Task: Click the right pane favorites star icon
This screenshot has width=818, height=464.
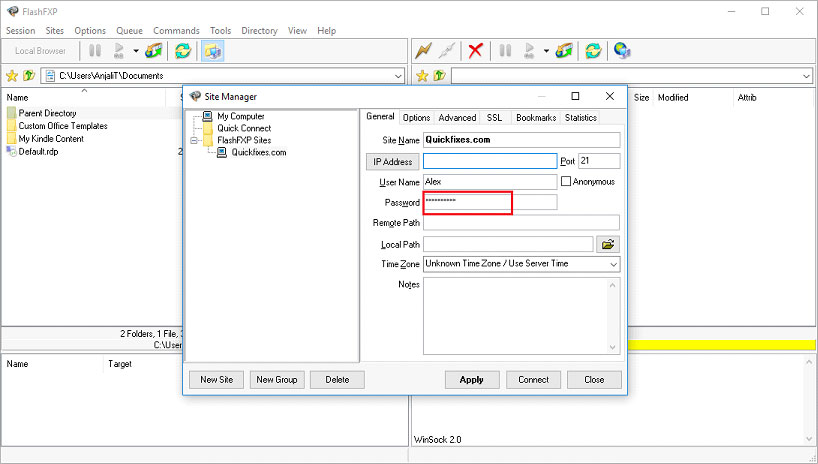Action: [x=422, y=76]
